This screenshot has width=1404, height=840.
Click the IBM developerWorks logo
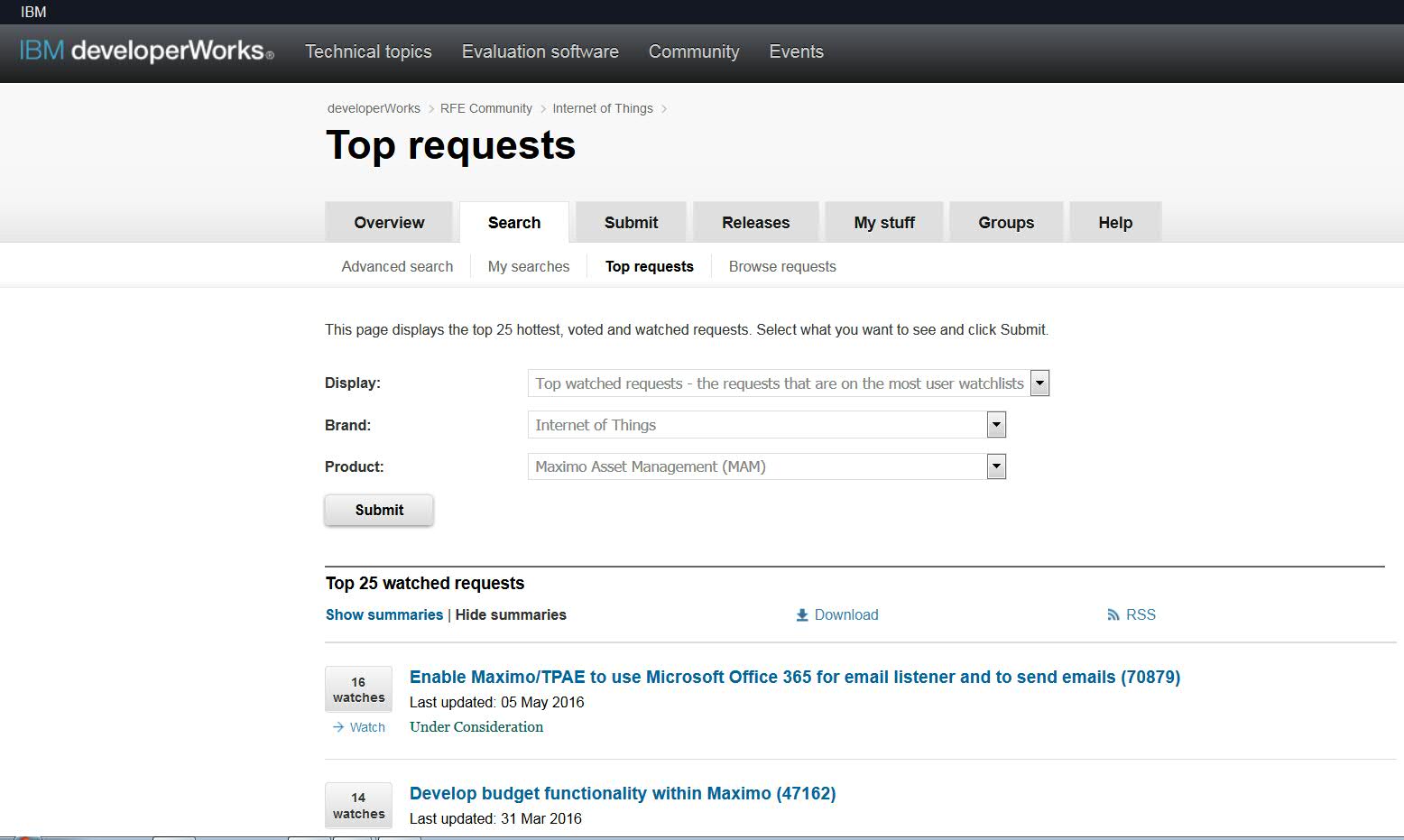(x=146, y=51)
